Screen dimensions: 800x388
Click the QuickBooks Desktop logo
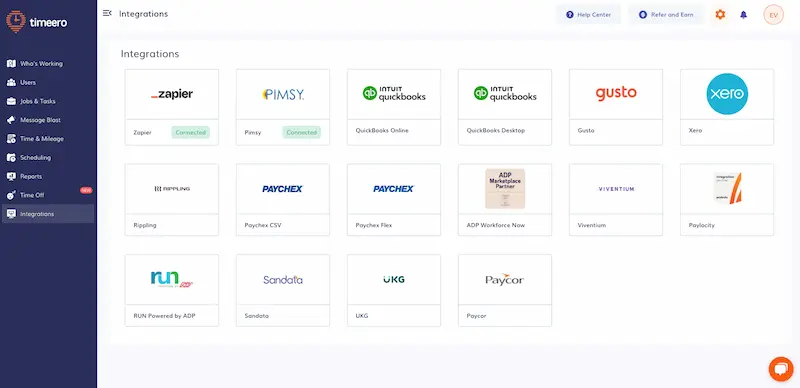(x=505, y=93)
